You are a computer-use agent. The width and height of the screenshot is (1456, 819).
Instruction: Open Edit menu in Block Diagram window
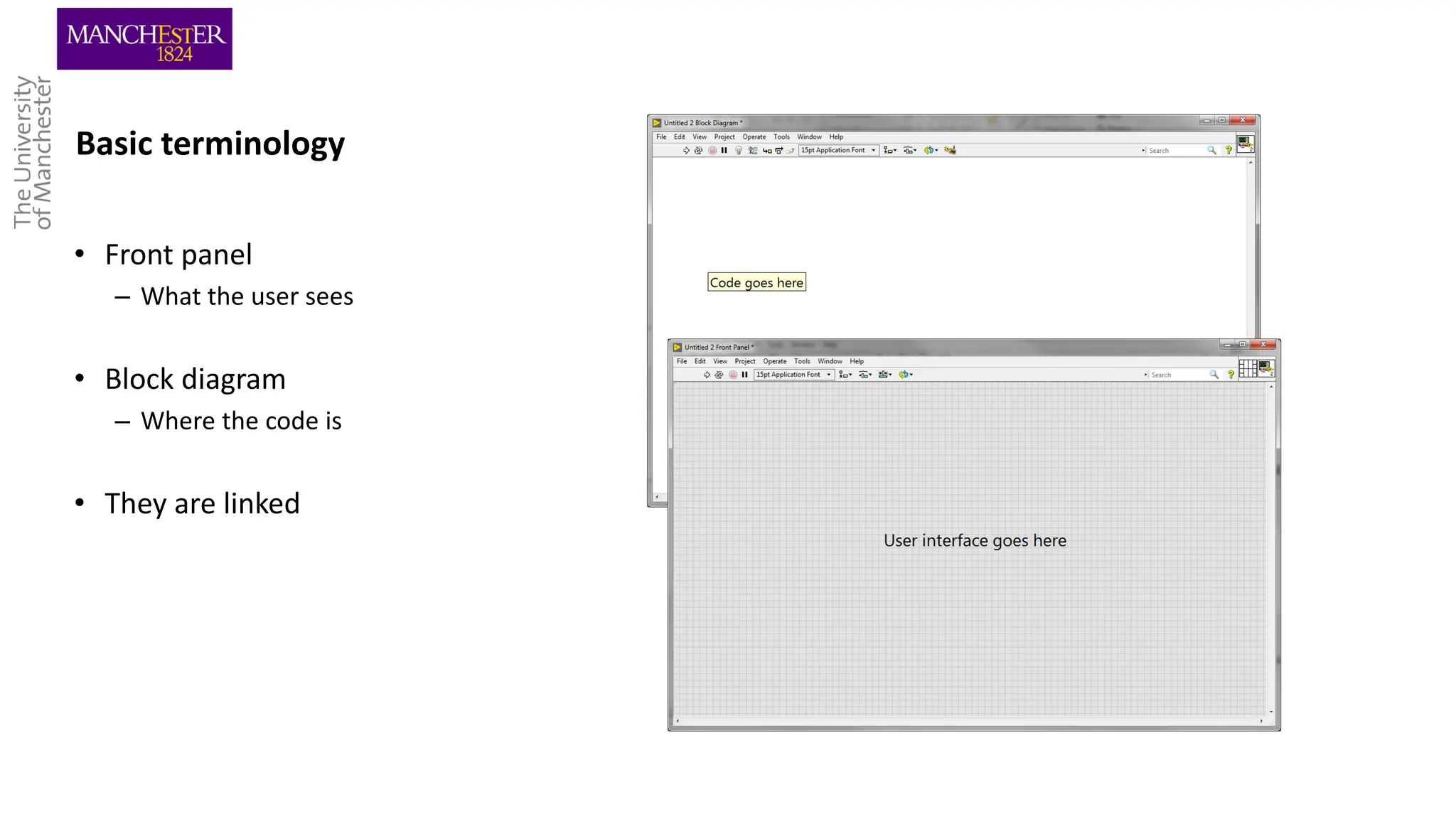click(680, 136)
